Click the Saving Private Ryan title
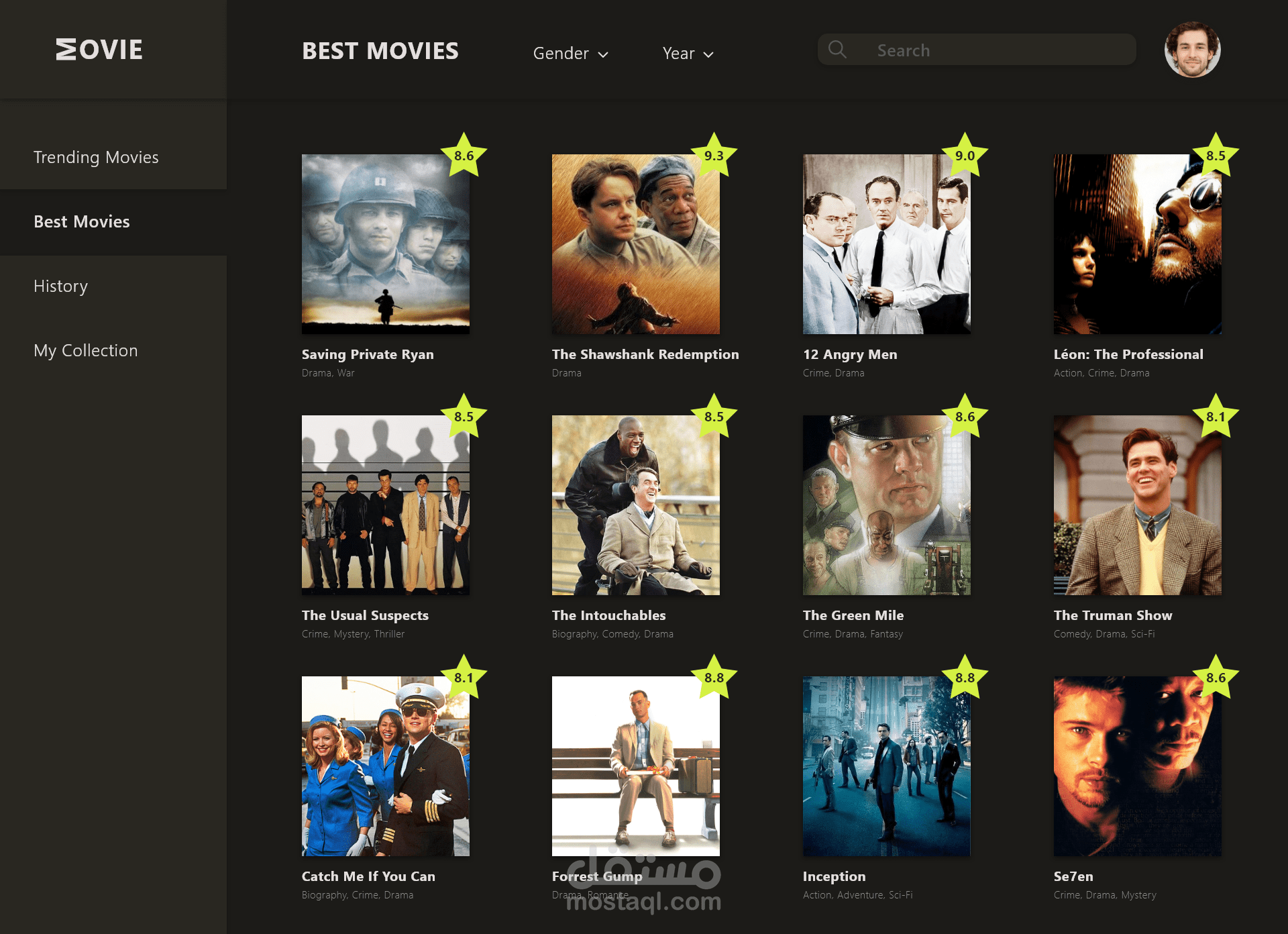The image size is (1288, 934). [x=368, y=354]
